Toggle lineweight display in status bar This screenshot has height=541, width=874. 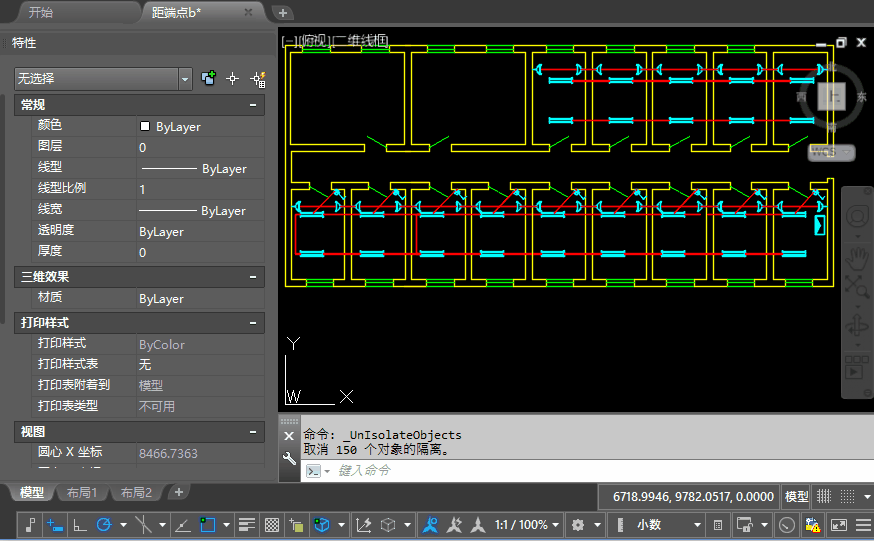[247, 525]
